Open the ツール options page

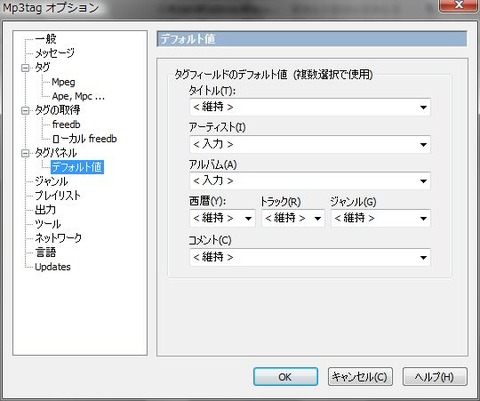coord(48,224)
